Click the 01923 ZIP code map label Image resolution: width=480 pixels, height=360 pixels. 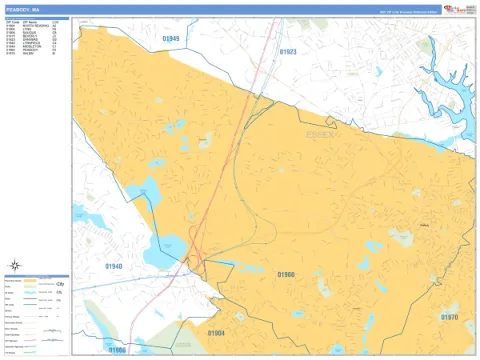coord(288,52)
